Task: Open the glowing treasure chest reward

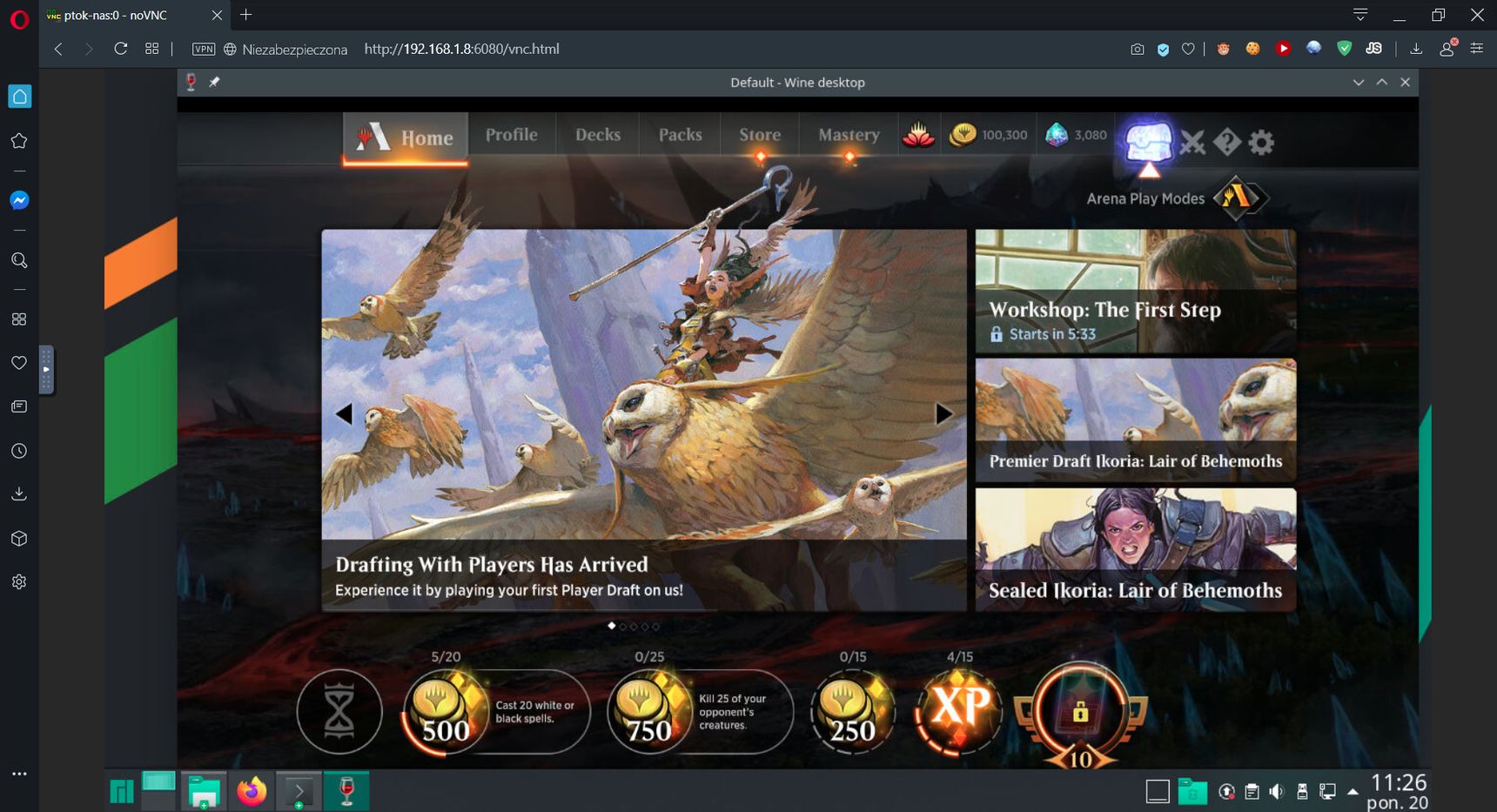Action: (1149, 142)
